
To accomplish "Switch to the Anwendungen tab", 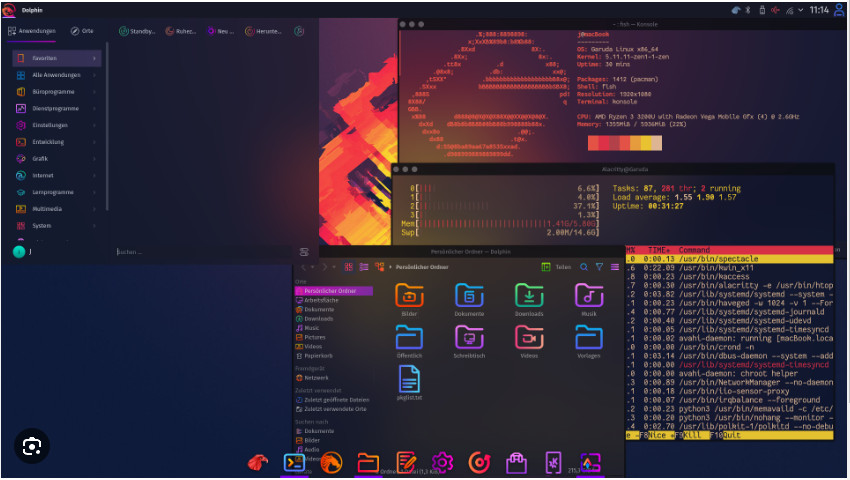I will click(32, 31).
